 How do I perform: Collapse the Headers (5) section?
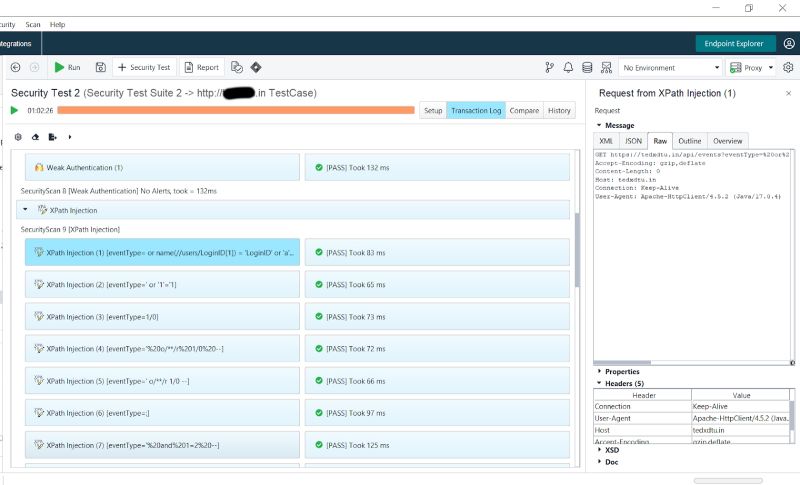(x=599, y=383)
